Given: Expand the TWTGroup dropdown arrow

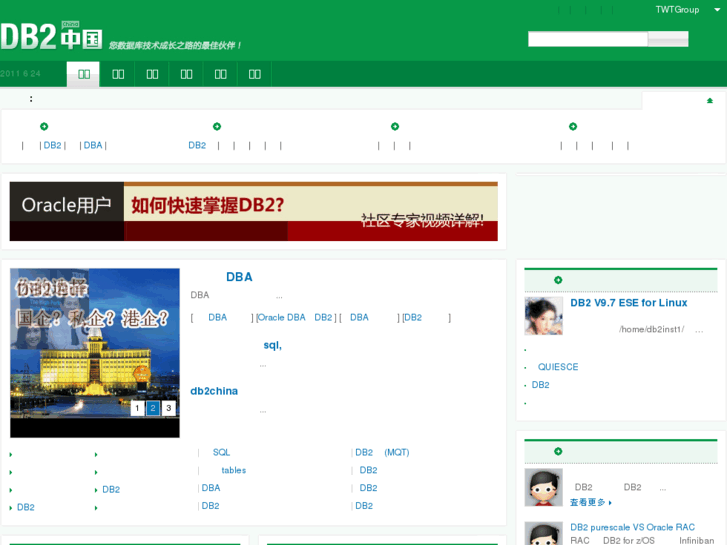Looking at the screenshot, I should coord(717,9).
